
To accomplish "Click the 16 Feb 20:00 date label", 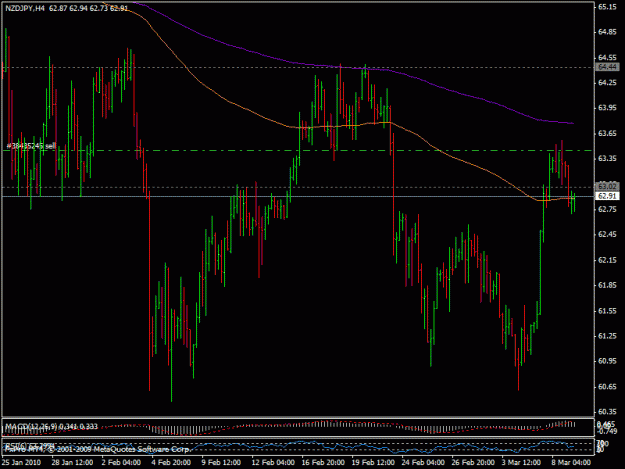I will click(323, 462).
